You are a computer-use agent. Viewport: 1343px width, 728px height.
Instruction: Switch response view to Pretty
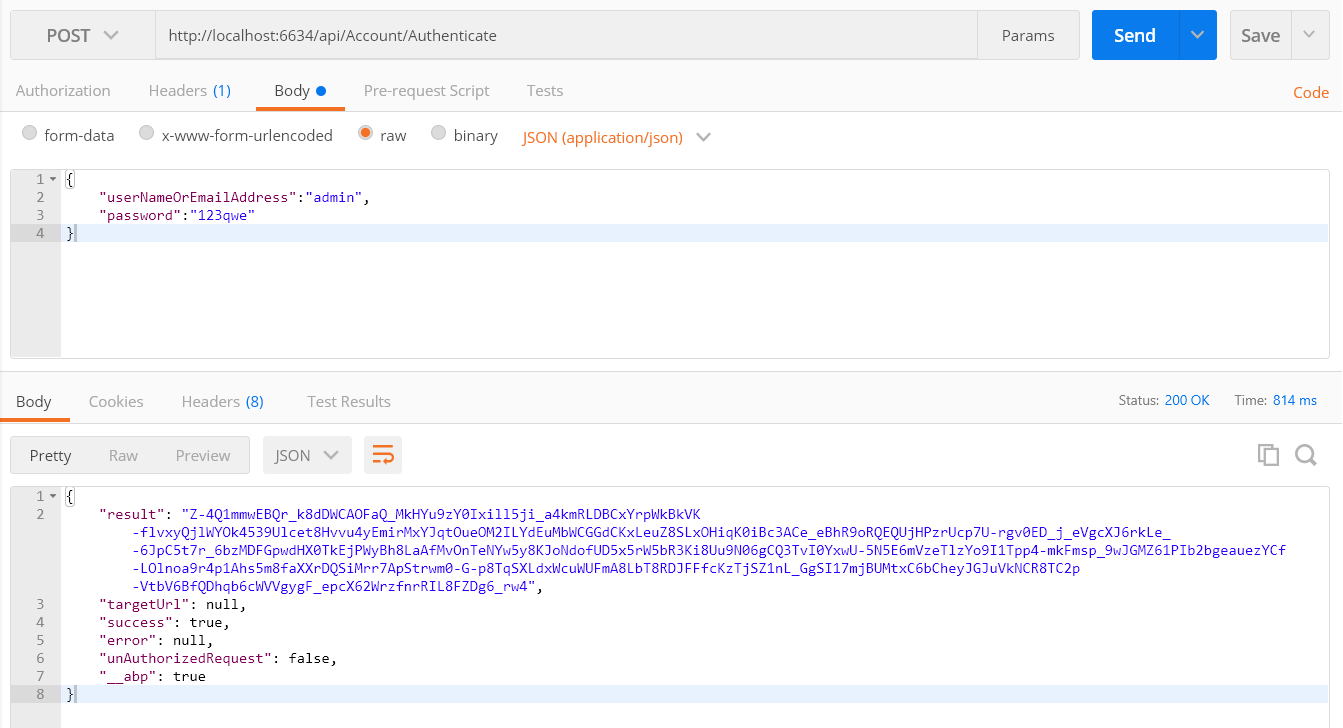point(51,455)
